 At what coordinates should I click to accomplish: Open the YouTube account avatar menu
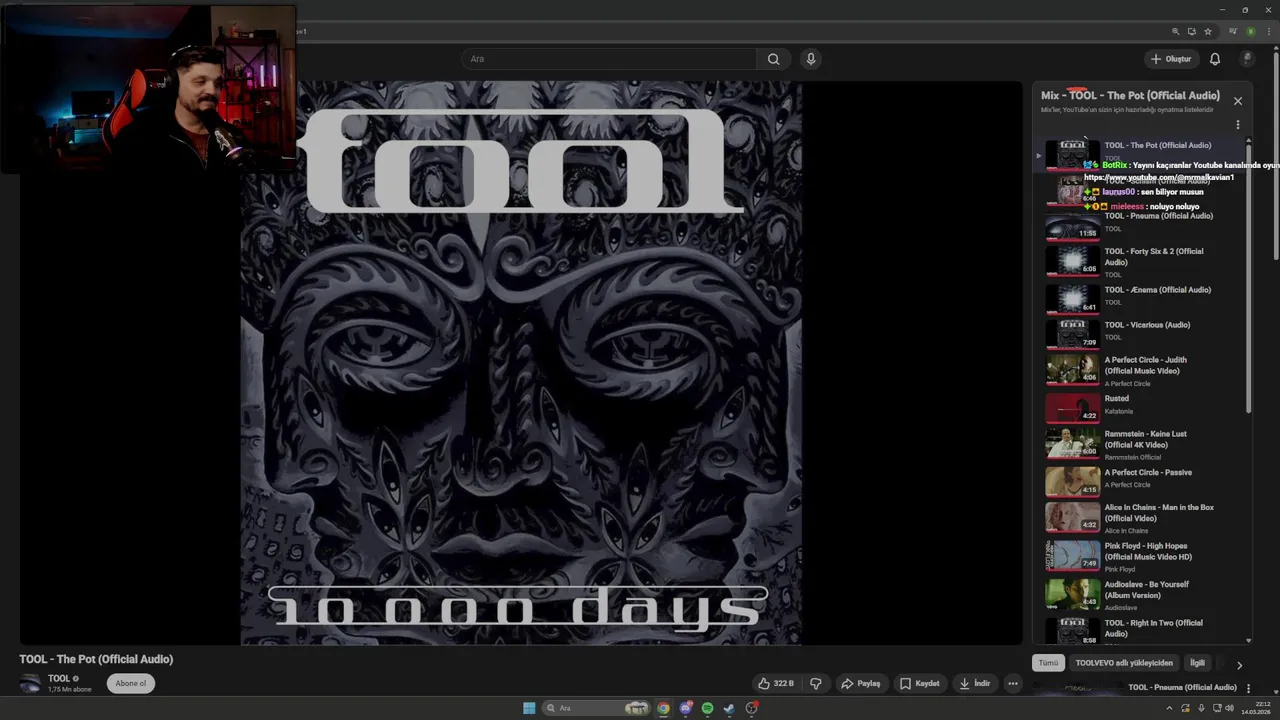coord(1247,59)
